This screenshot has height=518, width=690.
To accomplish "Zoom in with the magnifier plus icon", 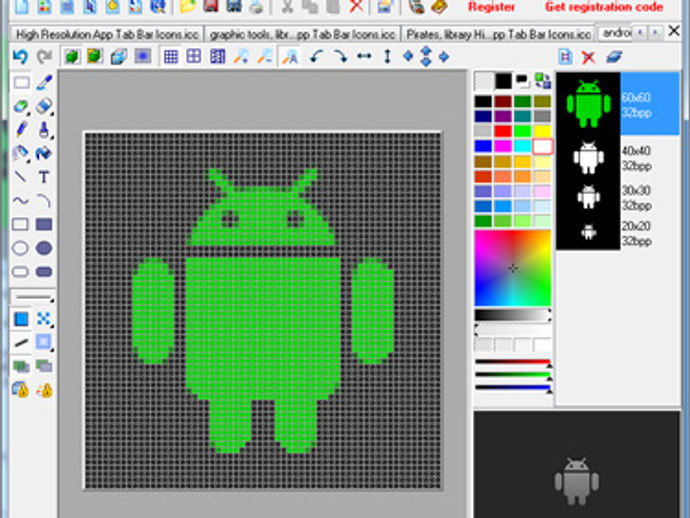I will (241, 56).
